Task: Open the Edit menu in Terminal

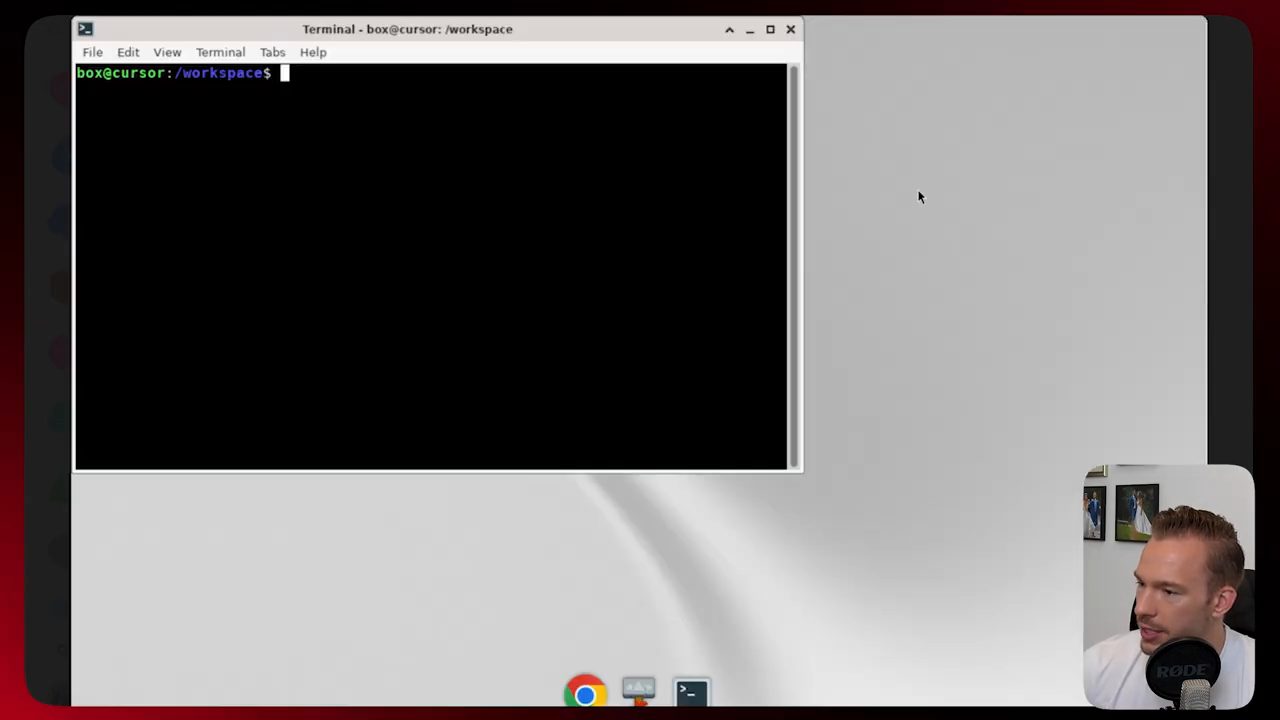Action: (x=128, y=52)
